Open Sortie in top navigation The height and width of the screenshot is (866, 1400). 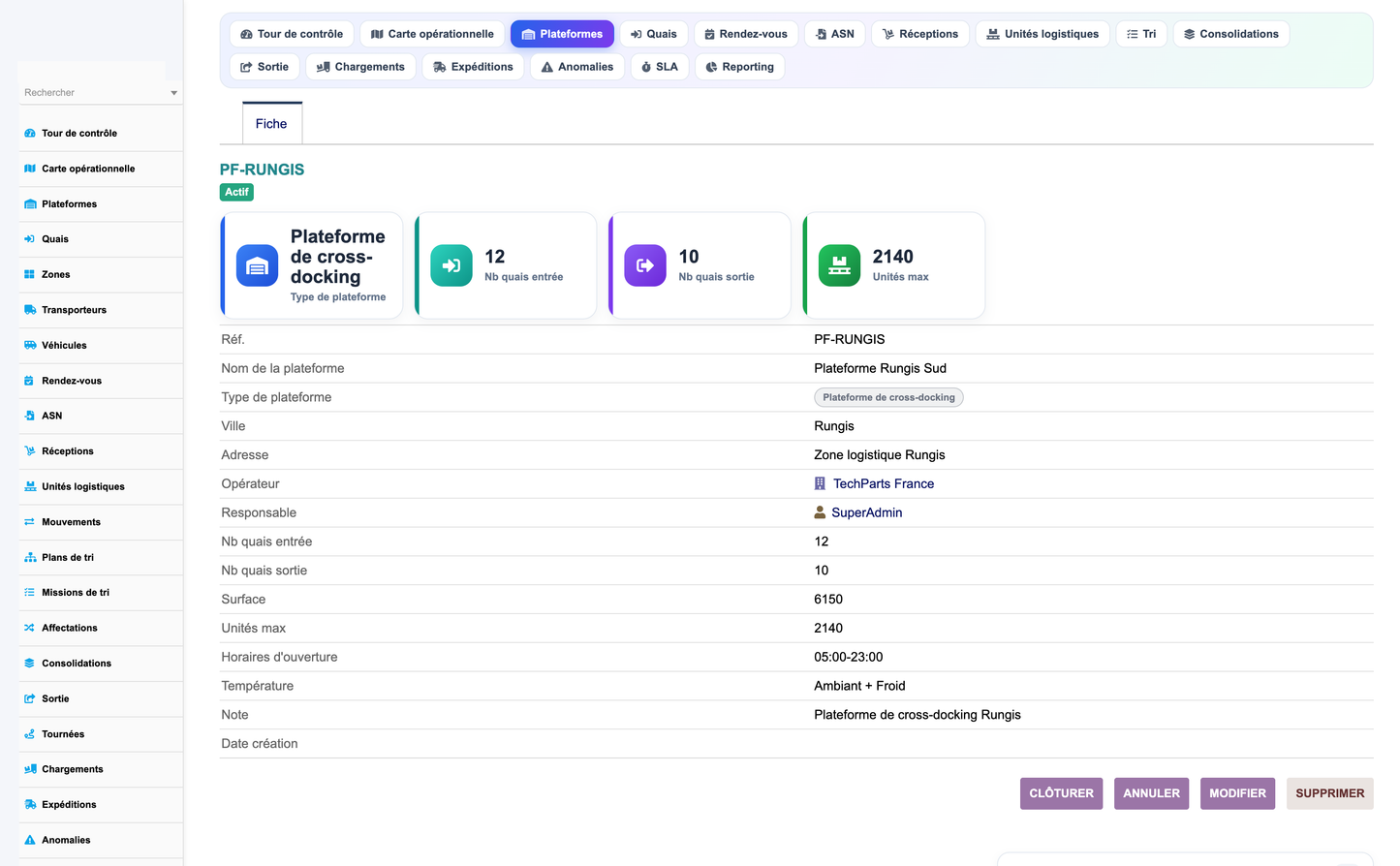[x=264, y=67]
